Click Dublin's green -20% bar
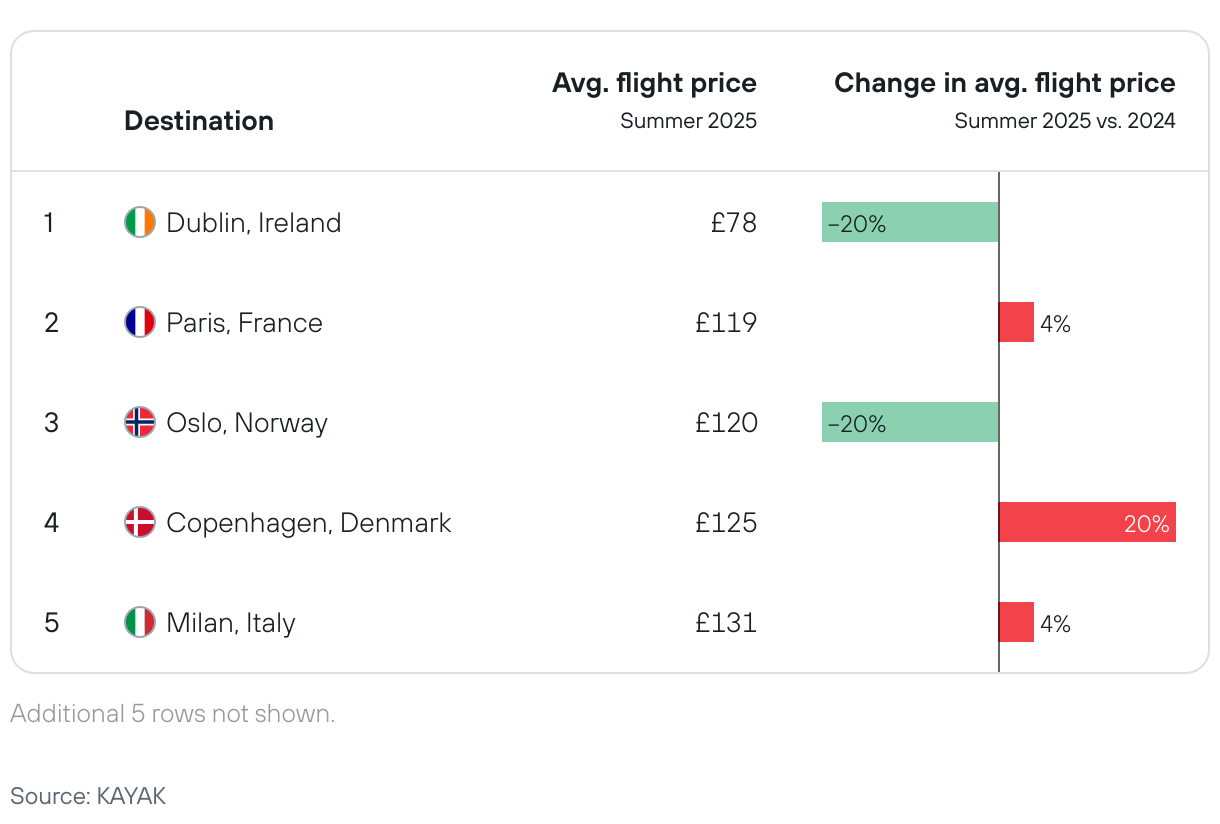The height and width of the screenshot is (824, 1220). [x=910, y=222]
